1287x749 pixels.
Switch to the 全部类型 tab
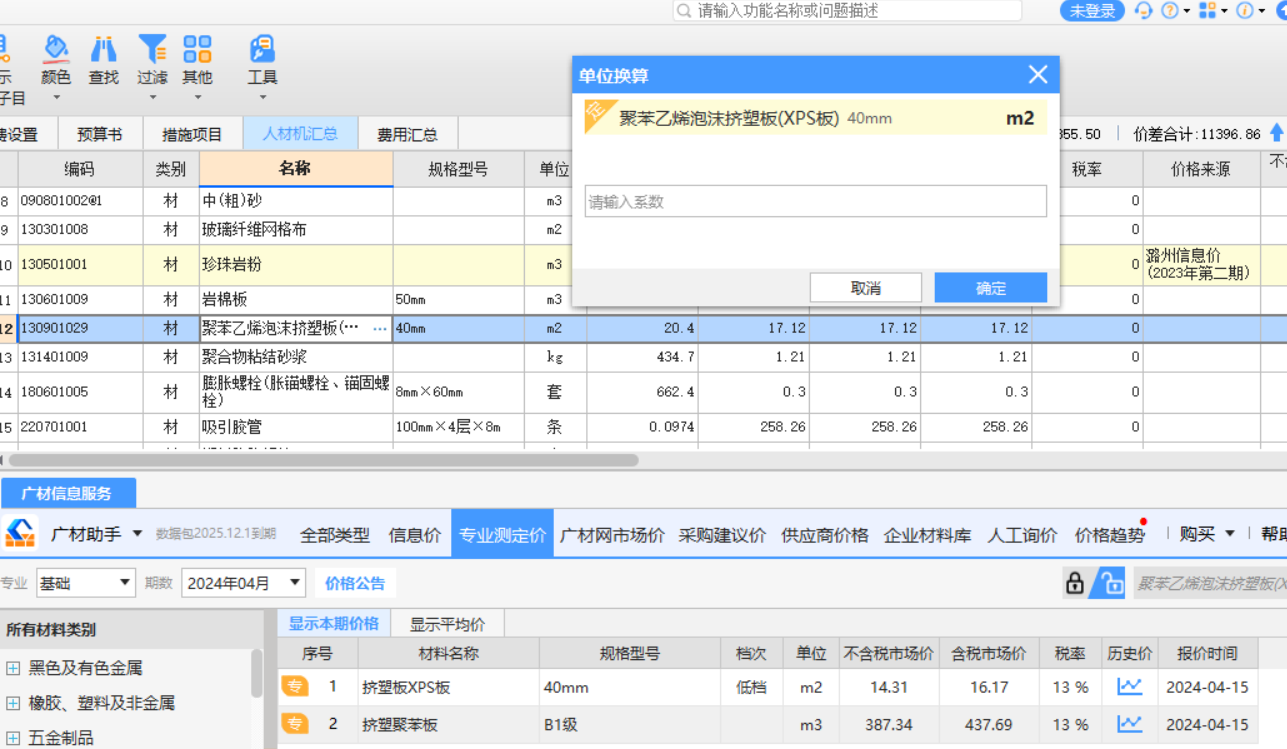pyautogui.click(x=335, y=535)
